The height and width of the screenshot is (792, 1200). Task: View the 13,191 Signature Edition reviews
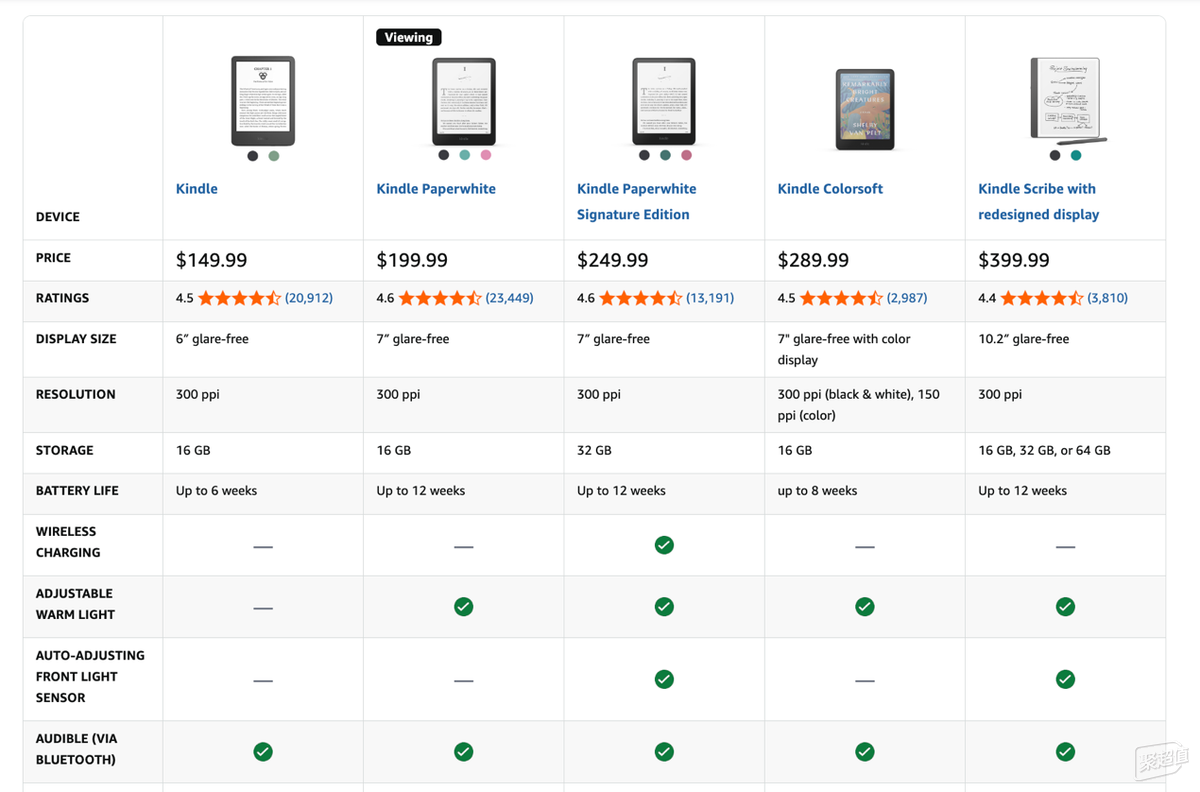click(710, 298)
